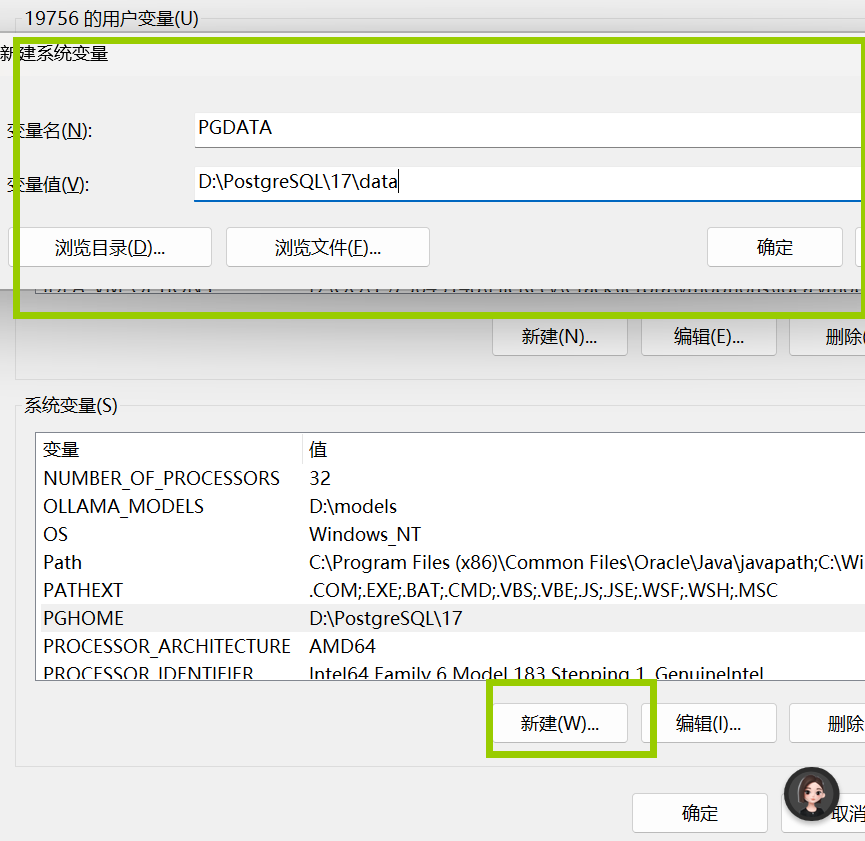Click the bottom 确定 button of environment dialog
Screen dimensions: 865x841
699,813
